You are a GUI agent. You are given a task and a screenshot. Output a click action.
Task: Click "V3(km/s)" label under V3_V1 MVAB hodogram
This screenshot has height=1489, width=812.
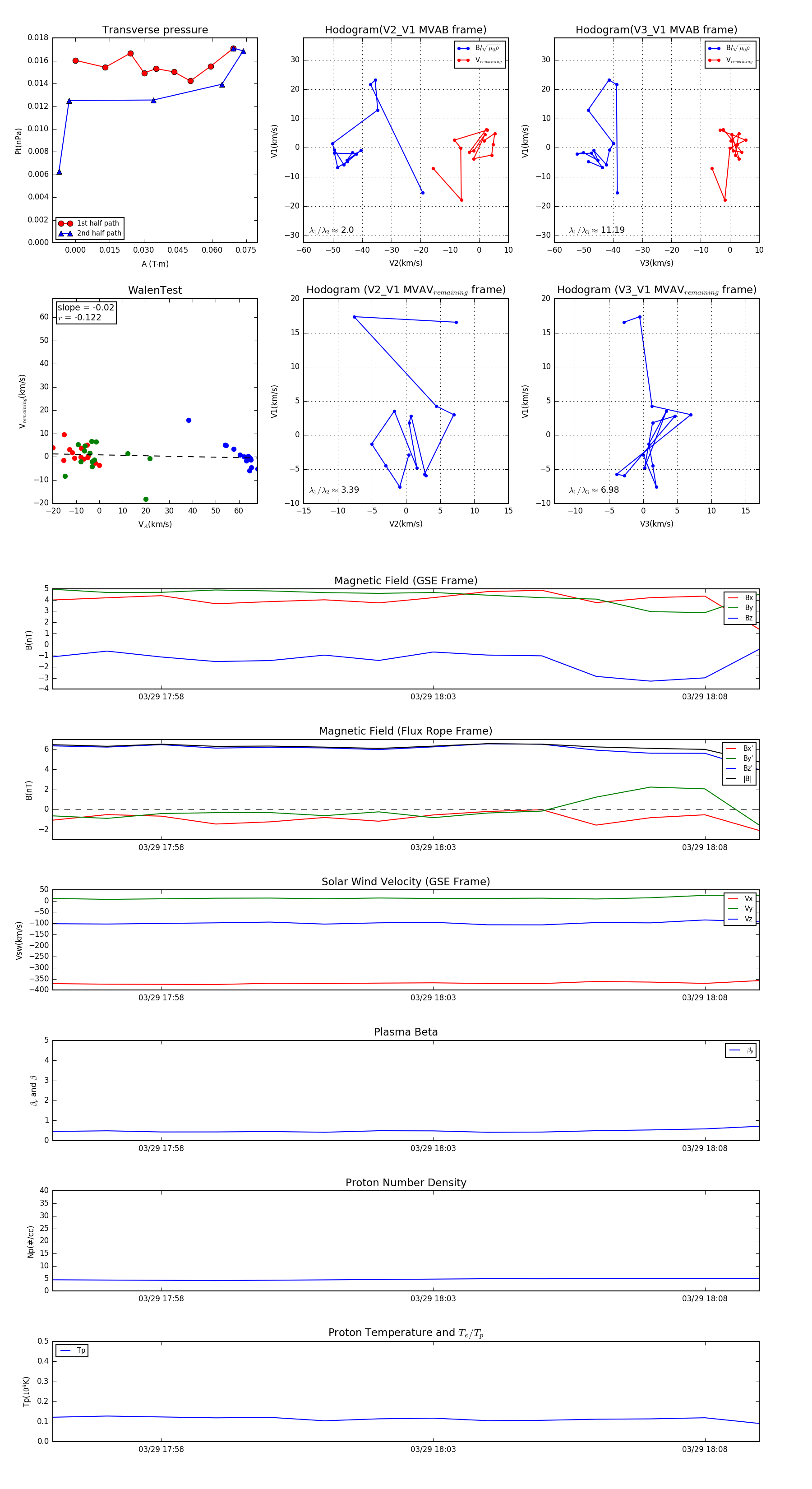tap(656, 263)
